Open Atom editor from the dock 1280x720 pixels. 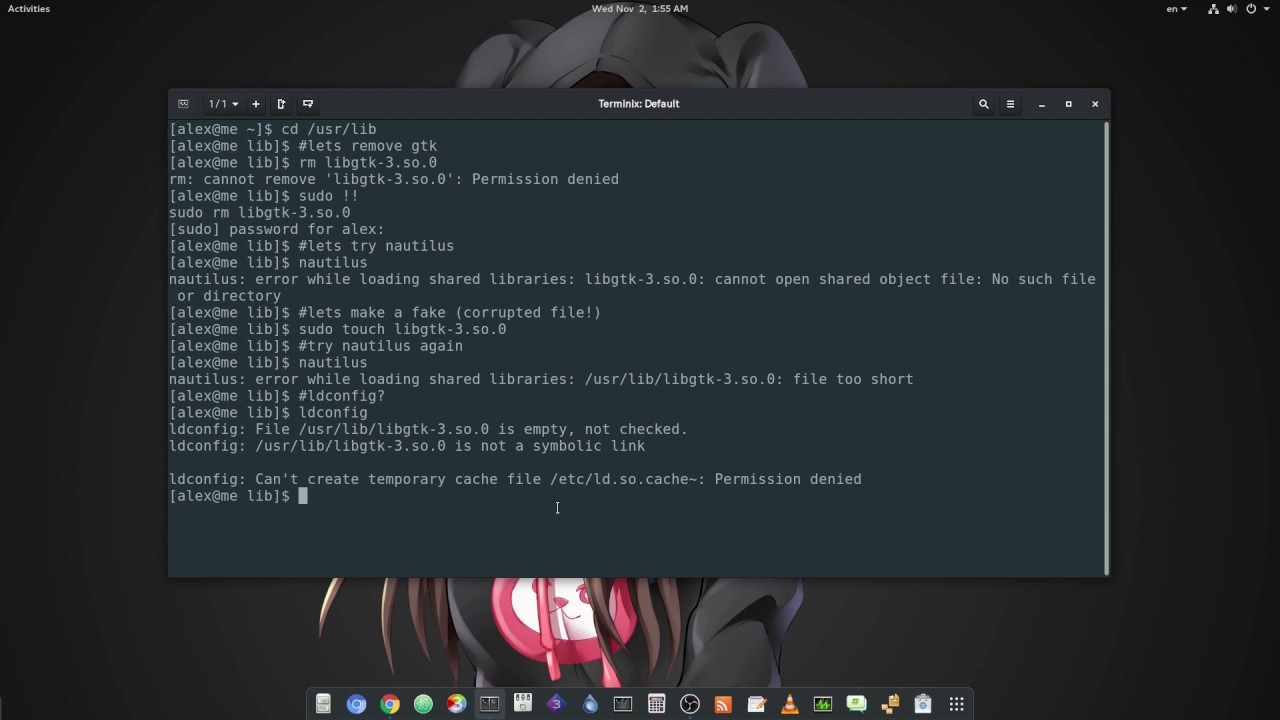click(423, 704)
